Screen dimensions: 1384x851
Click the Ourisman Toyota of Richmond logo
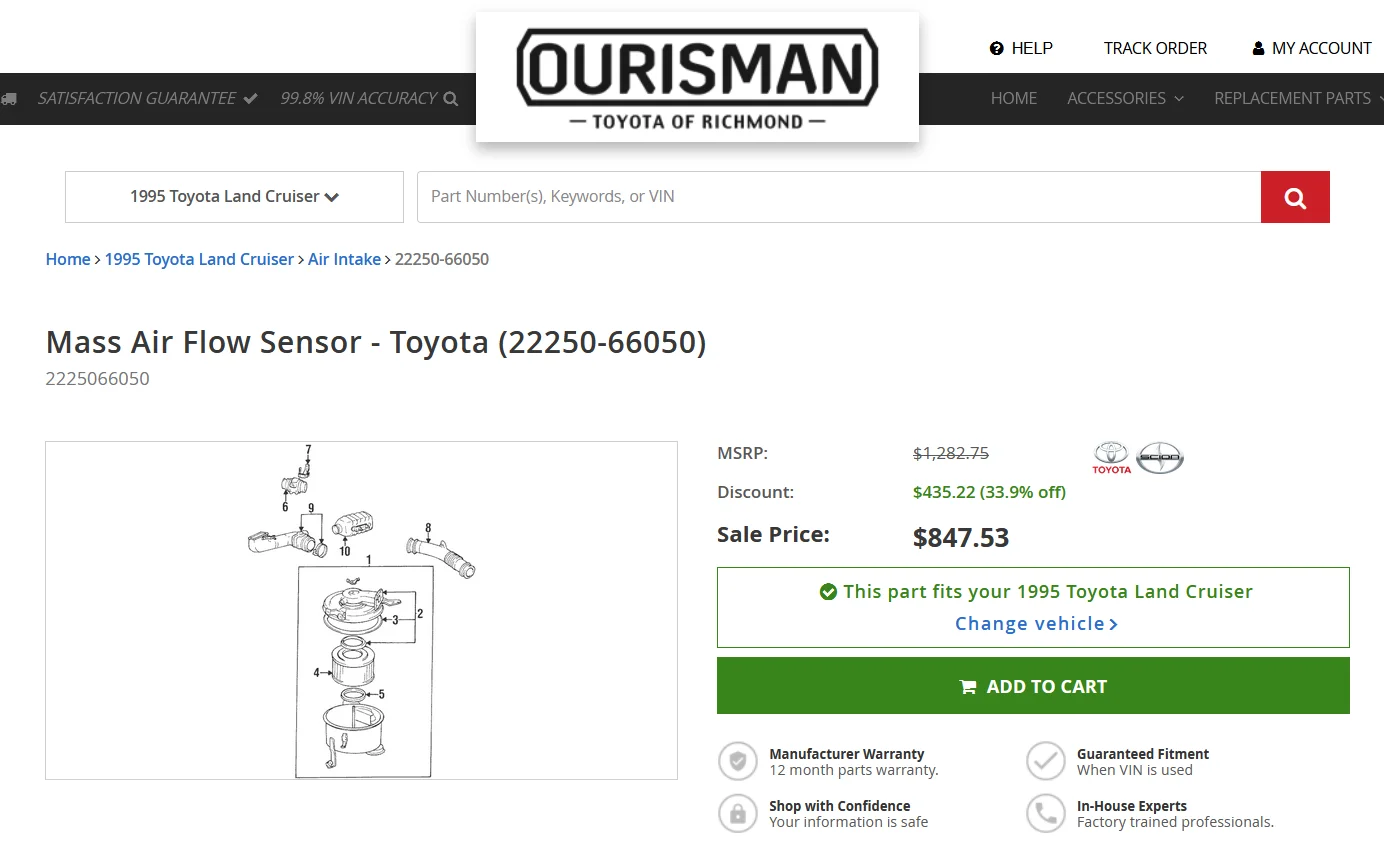coord(697,77)
